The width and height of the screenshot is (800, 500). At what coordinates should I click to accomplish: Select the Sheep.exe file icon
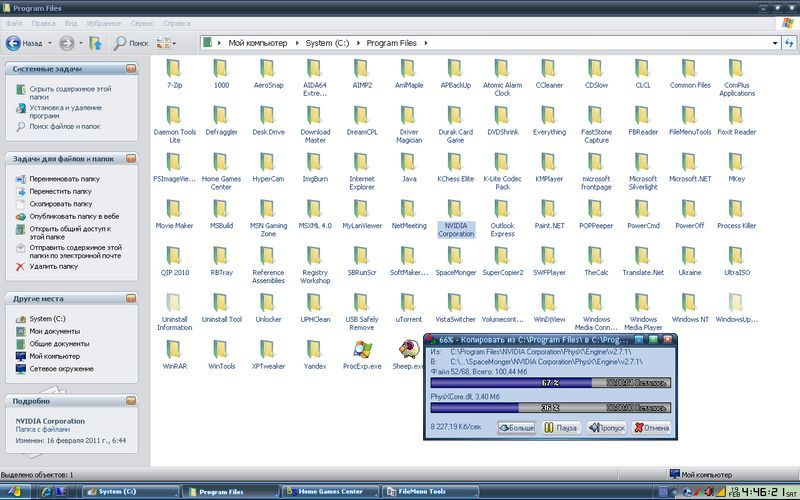click(408, 349)
